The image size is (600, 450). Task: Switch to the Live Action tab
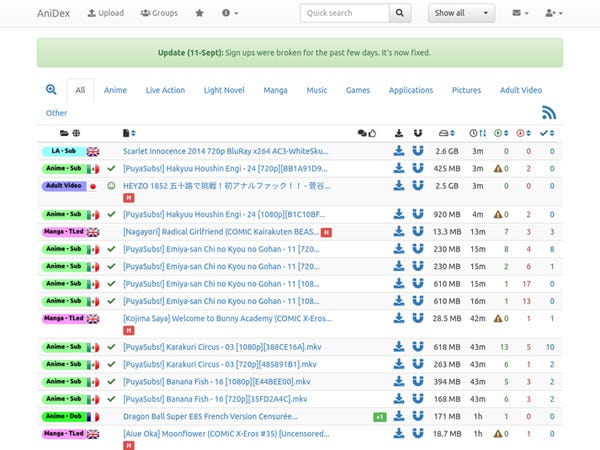click(165, 90)
